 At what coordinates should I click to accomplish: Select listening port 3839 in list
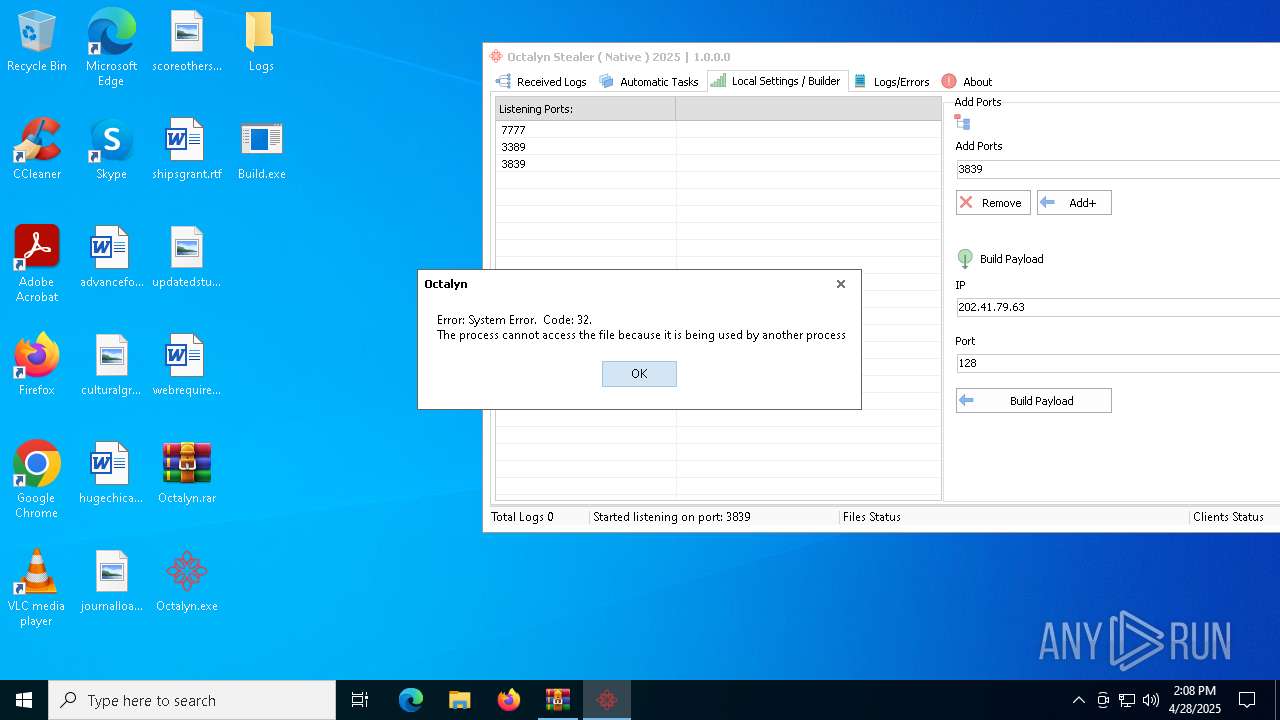point(718,164)
